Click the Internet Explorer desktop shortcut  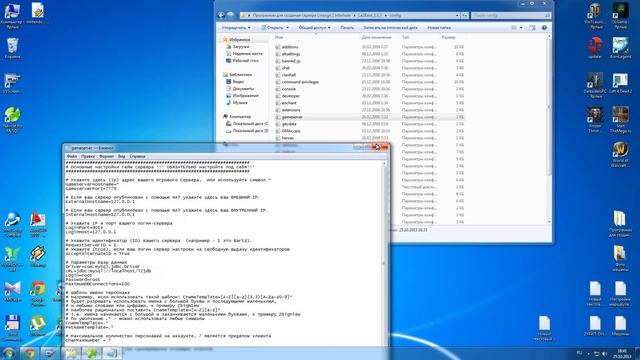coord(12,224)
